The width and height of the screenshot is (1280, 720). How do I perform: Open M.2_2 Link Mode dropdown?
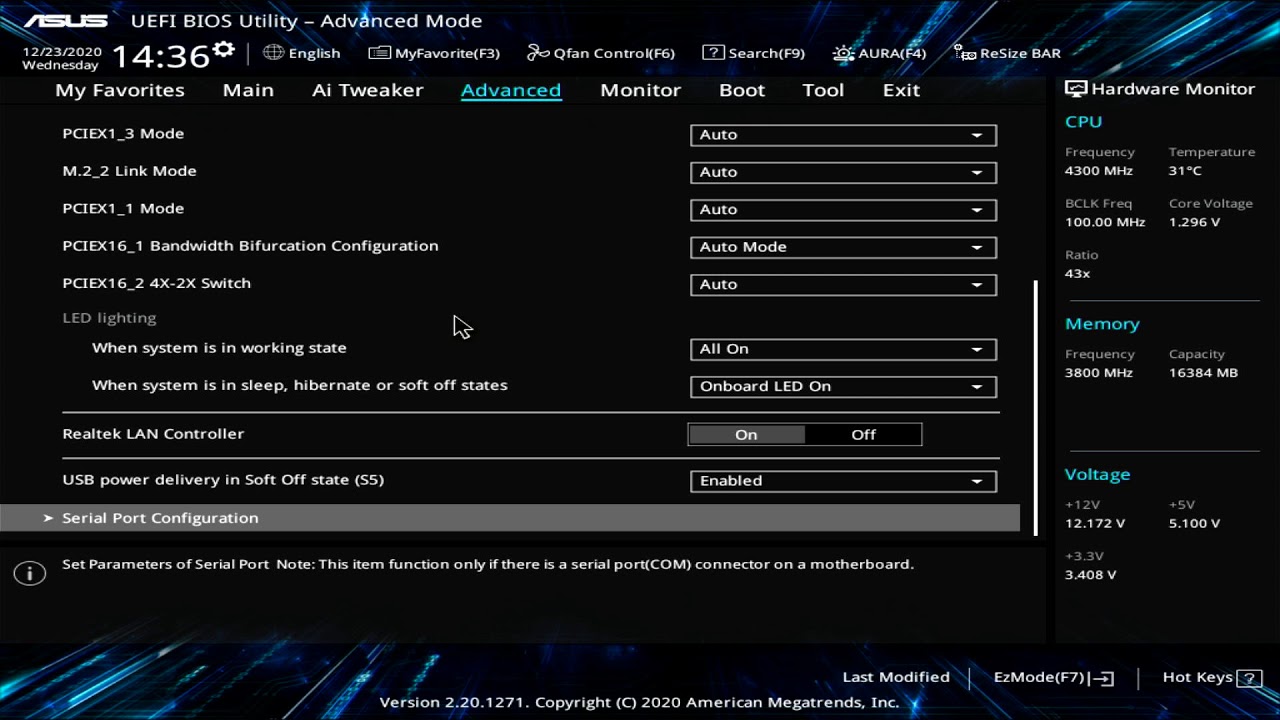point(843,172)
